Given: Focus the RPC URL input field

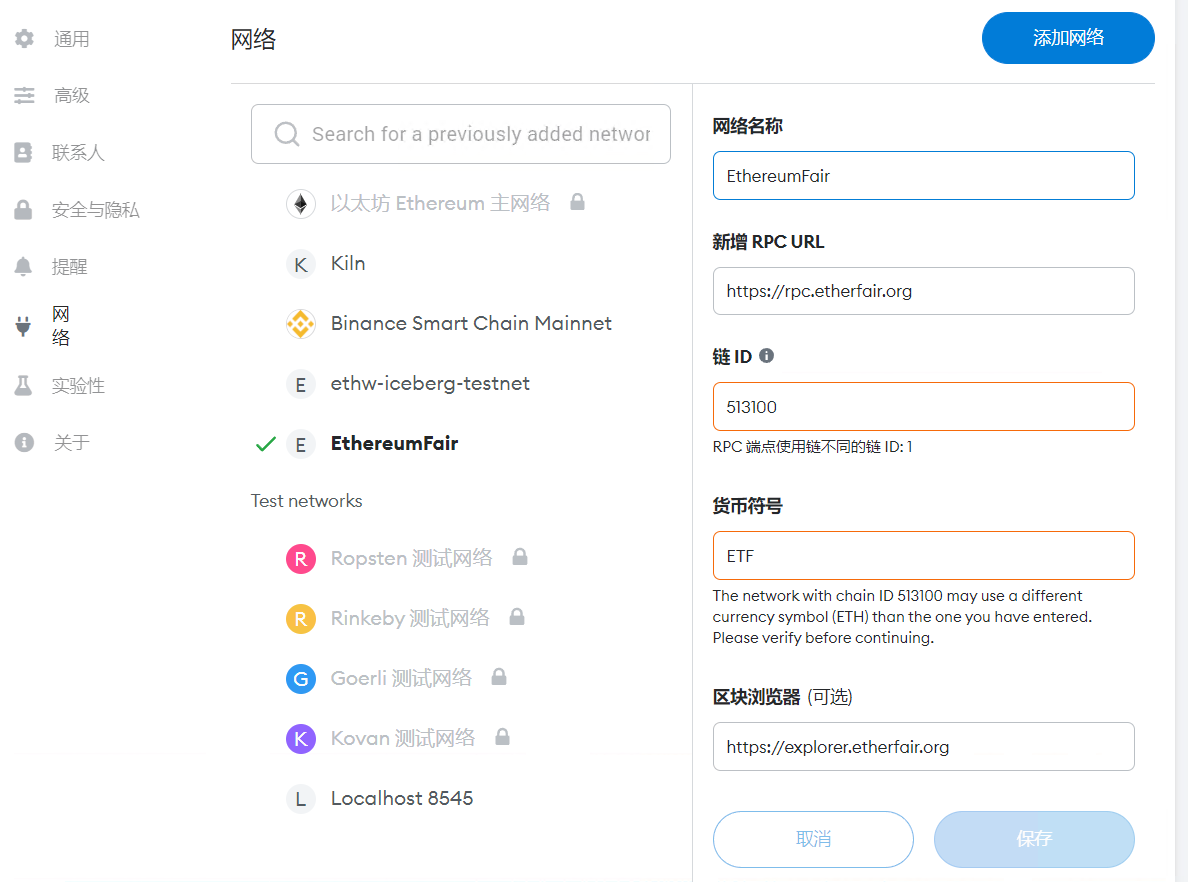Looking at the screenshot, I should (x=923, y=291).
